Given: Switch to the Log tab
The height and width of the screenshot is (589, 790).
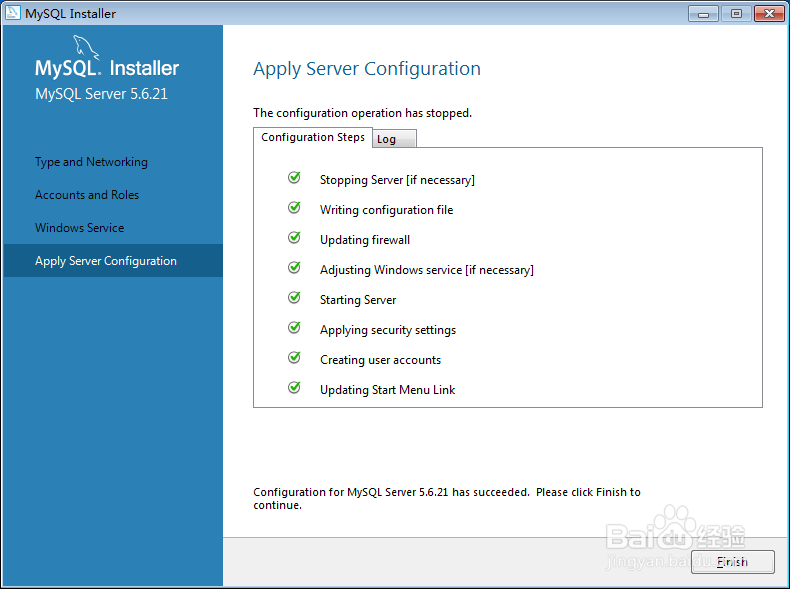Looking at the screenshot, I should point(394,139).
